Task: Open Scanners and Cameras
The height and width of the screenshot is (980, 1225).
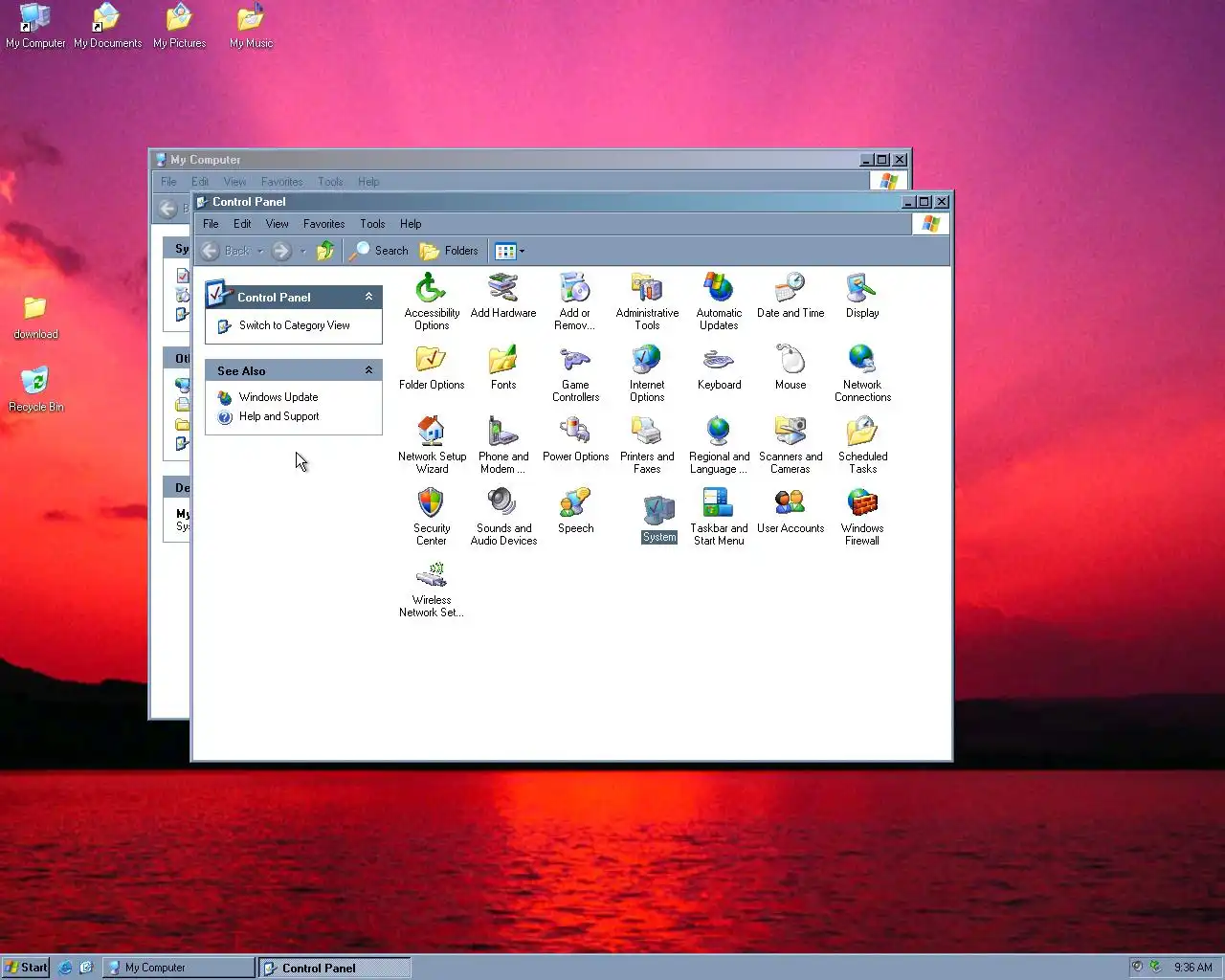Action: [x=791, y=445]
